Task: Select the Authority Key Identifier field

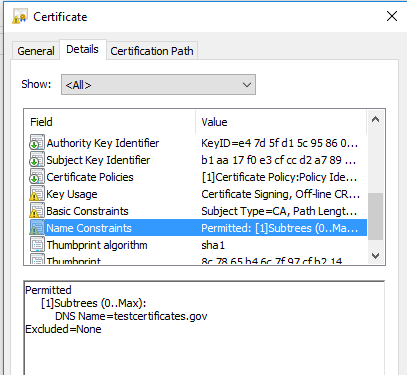Action: pyautogui.click(x=103, y=143)
